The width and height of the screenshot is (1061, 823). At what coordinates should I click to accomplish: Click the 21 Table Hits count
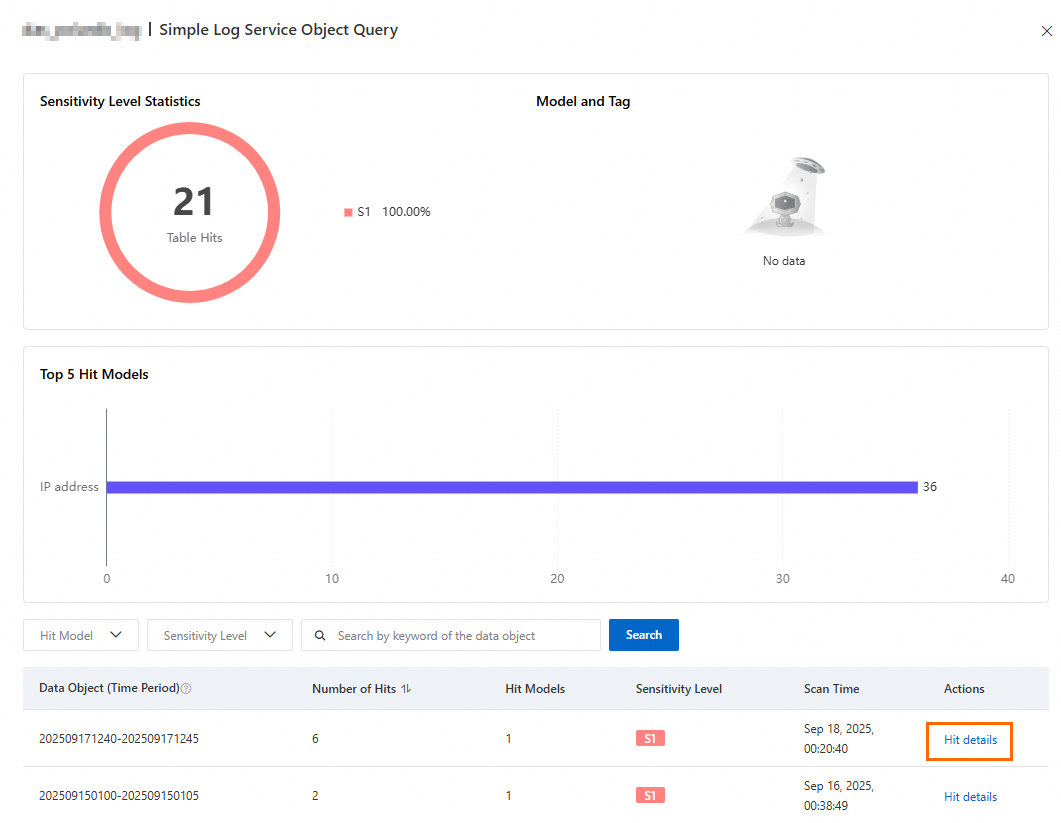click(193, 203)
